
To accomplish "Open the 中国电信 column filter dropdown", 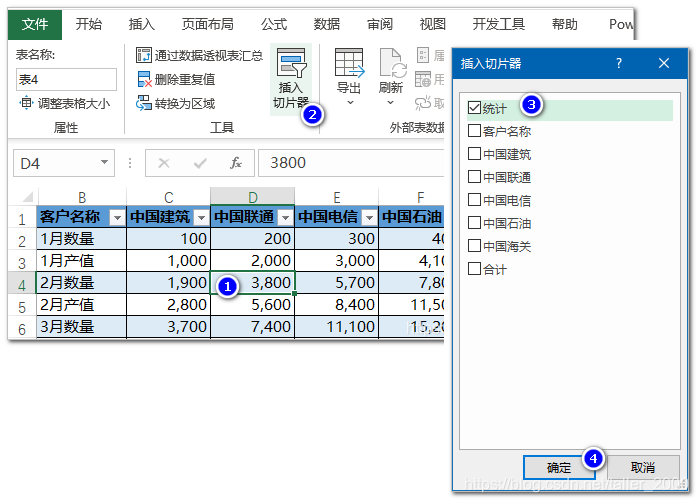I will (369, 218).
